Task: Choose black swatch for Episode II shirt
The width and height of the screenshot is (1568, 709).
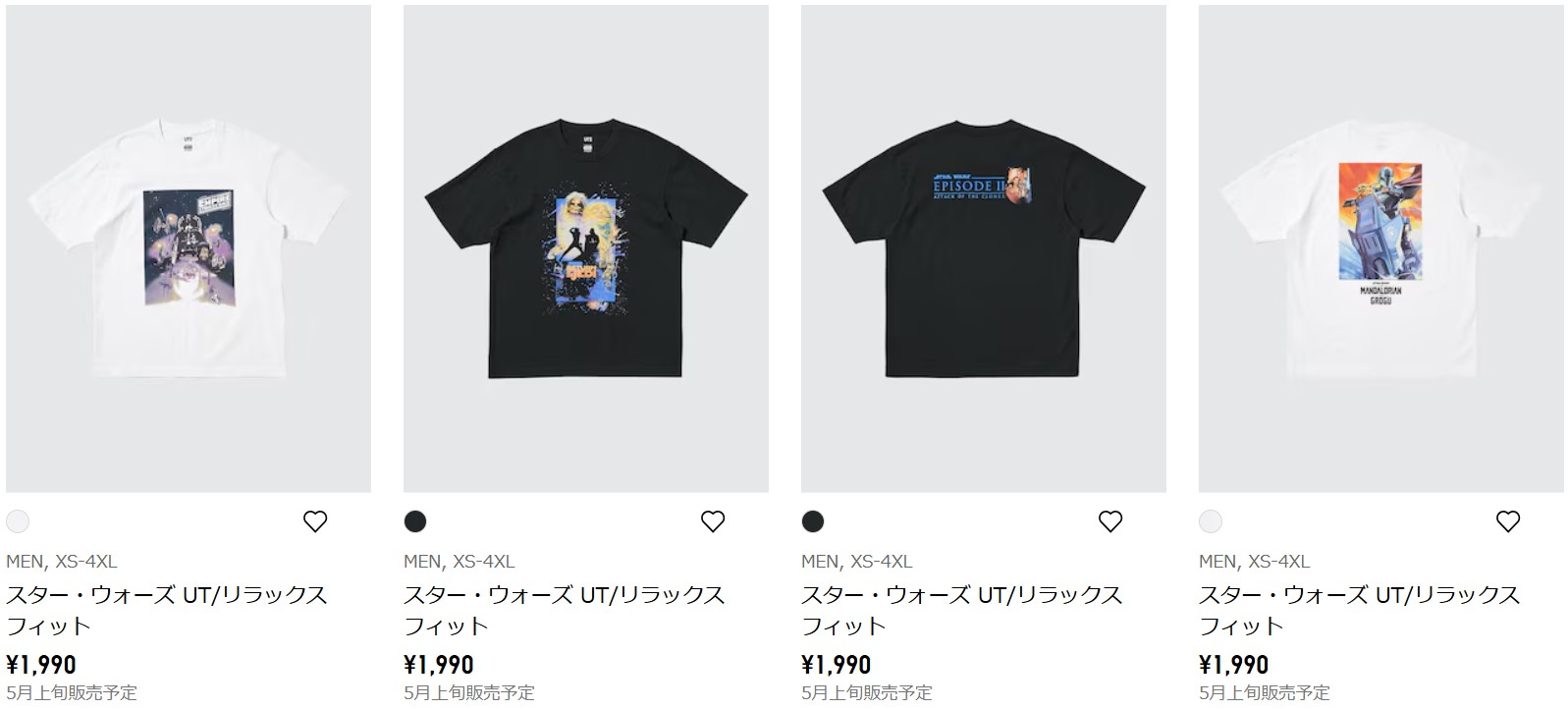Action: click(x=813, y=521)
